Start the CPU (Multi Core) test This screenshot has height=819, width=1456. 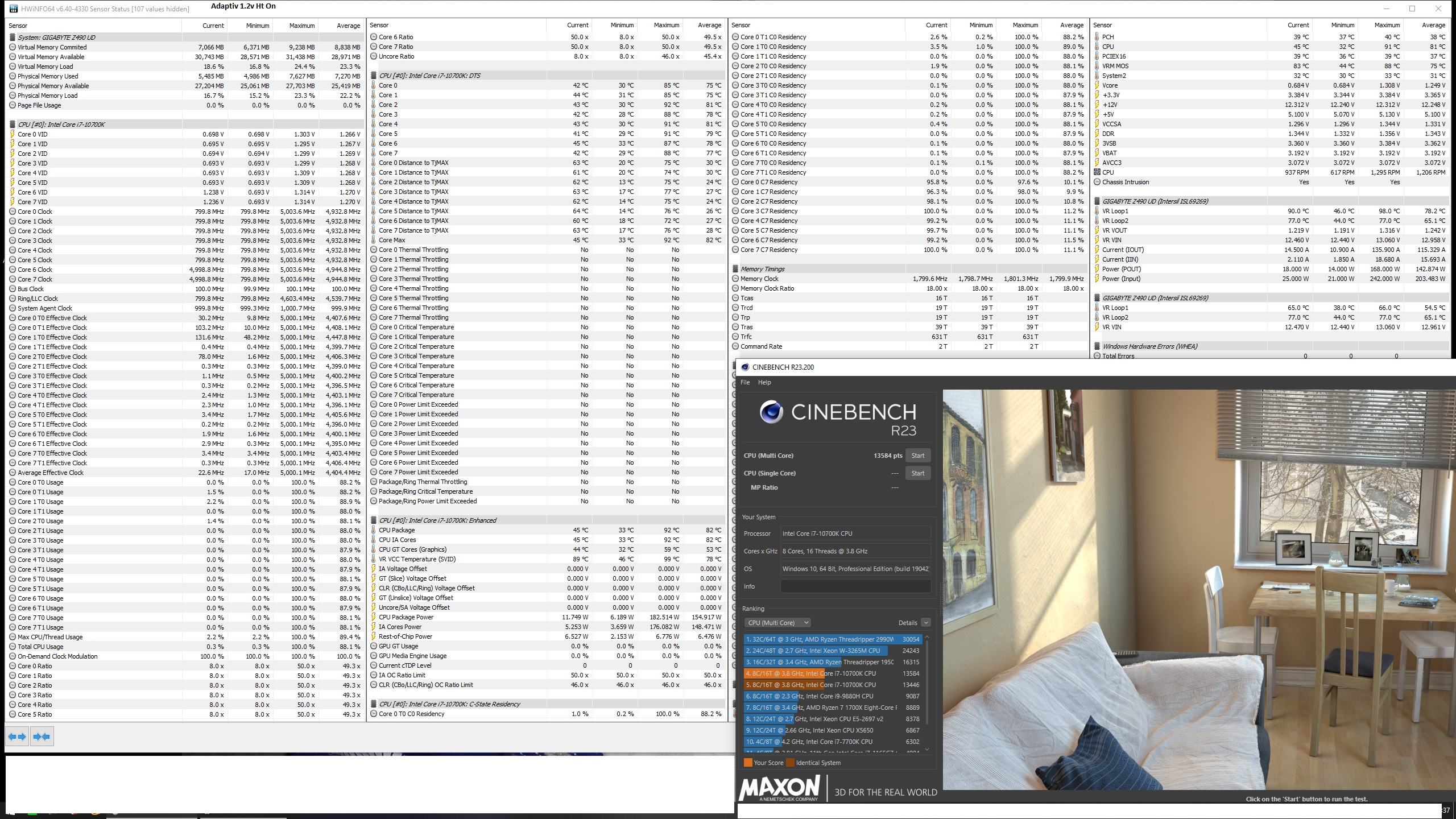918,456
